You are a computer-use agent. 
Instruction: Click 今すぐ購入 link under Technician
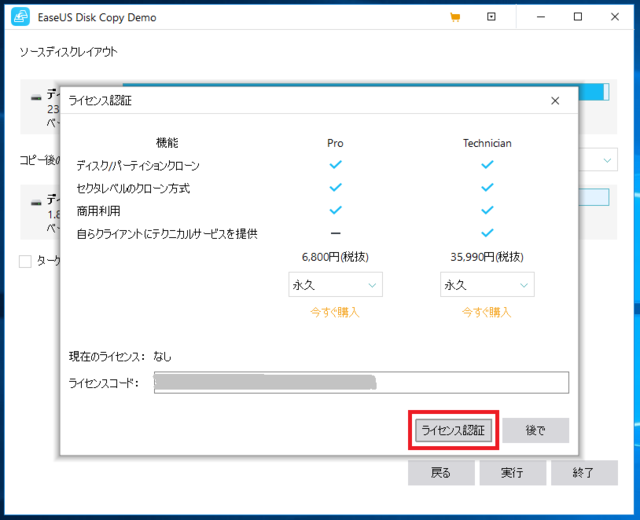pyautogui.click(x=487, y=312)
